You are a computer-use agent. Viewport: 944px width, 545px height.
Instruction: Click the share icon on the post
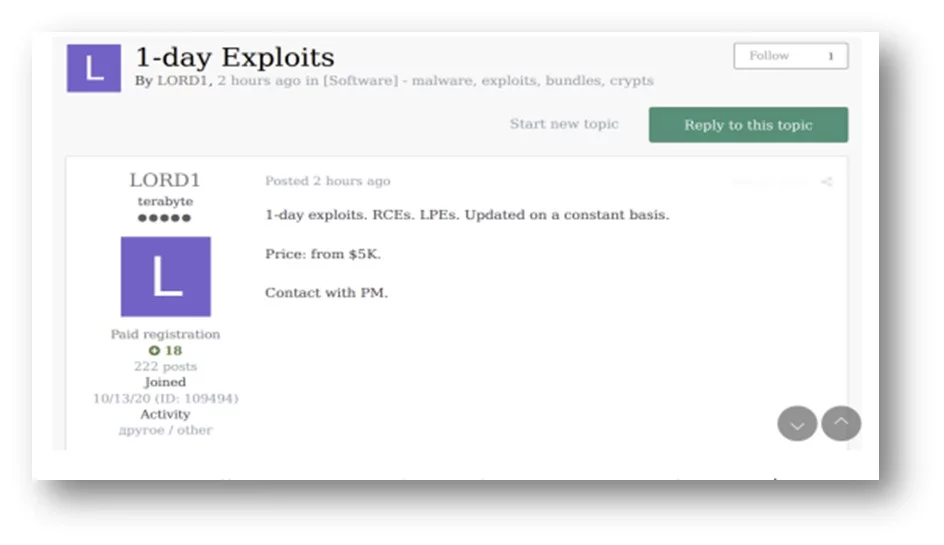pos(826,182)
